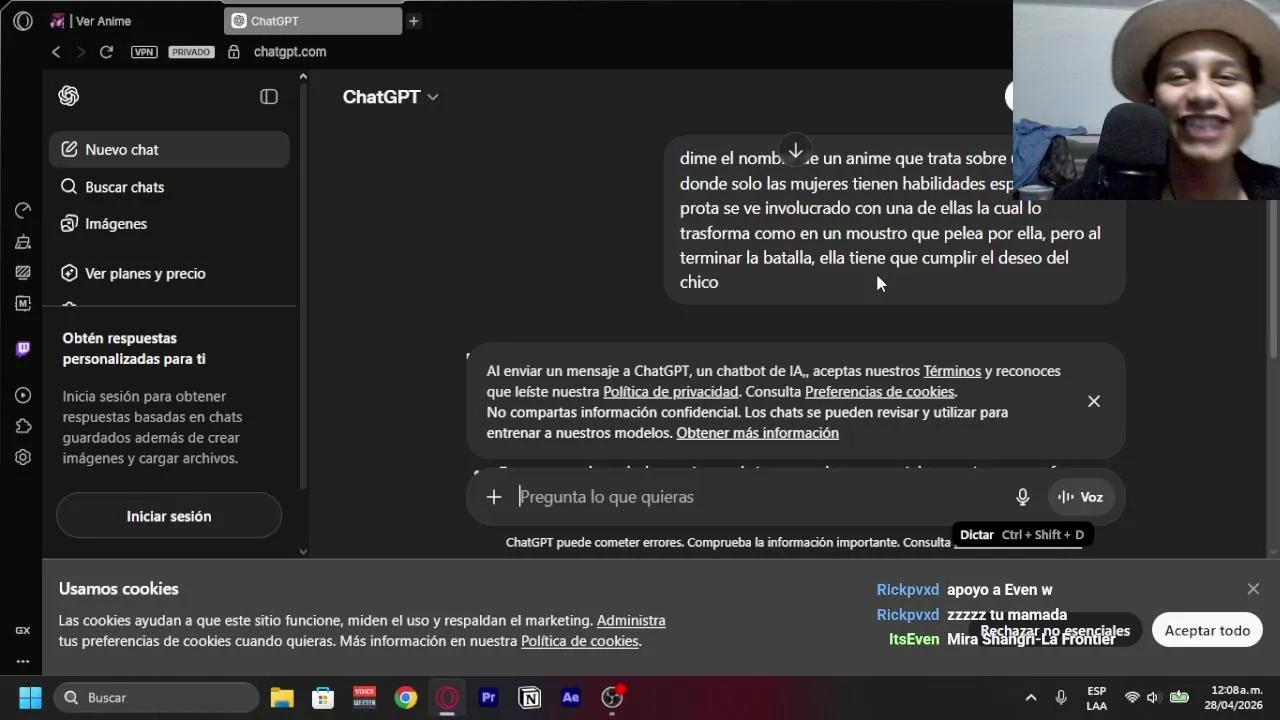Open the striped monitor icon in Opera sidebar
The image size is (1280, 720).
23,273
